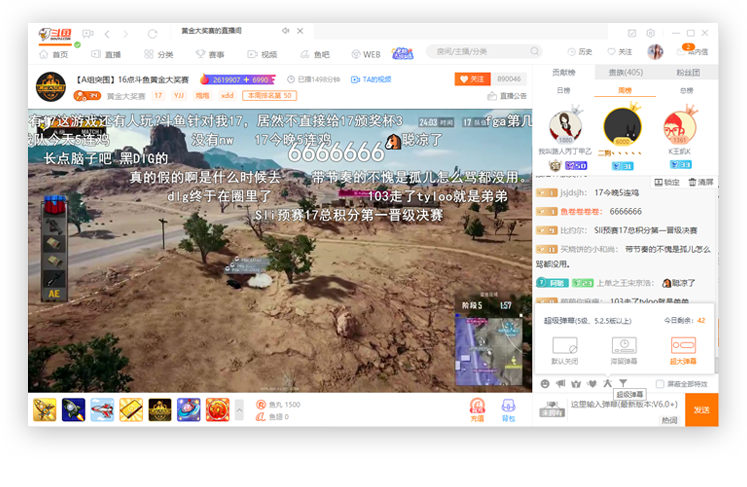Click the funnel chat filter icon
This screenshot has height=487, width=747.
(x=623, y=383)
